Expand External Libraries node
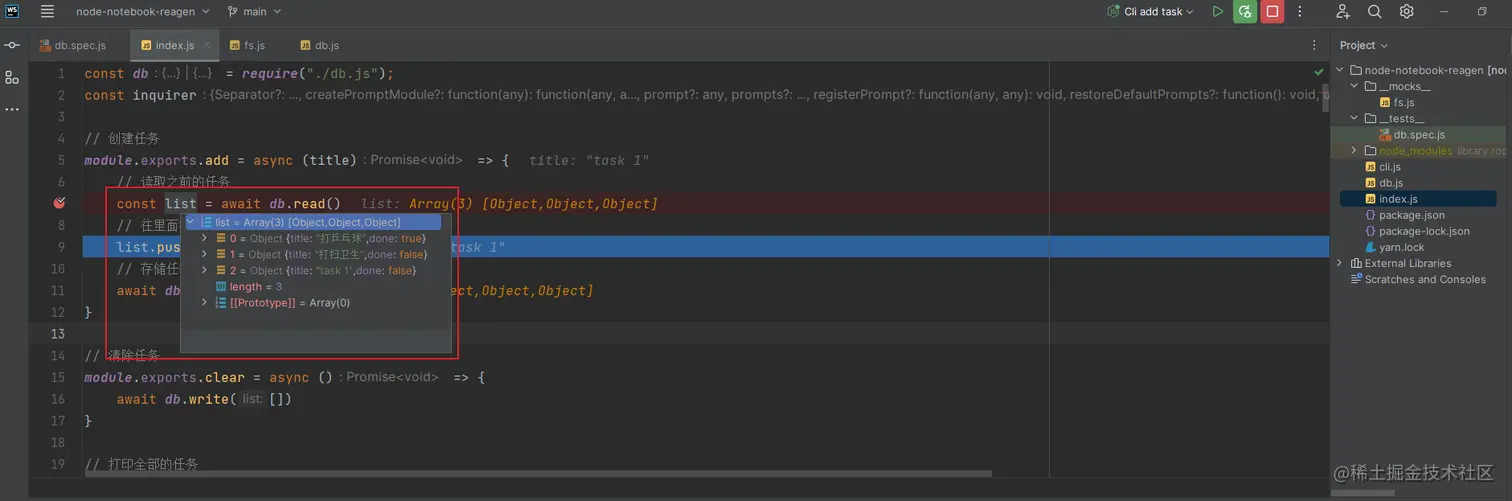This screenshot has width=1512, height=501. (x=1341, y=263)
